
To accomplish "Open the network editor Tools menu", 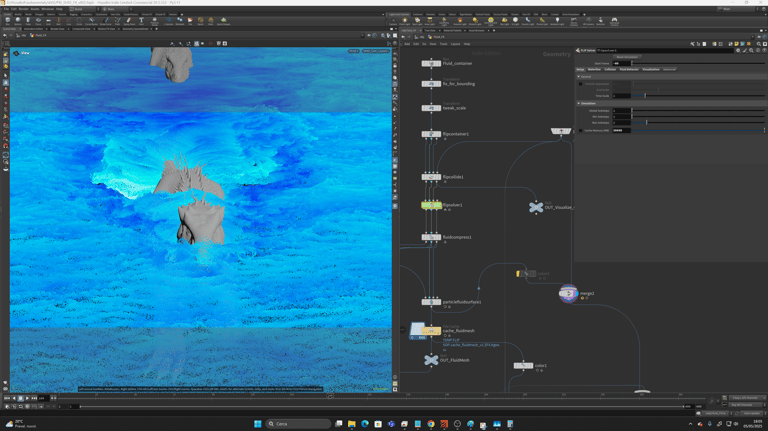I will coord(443,44).
